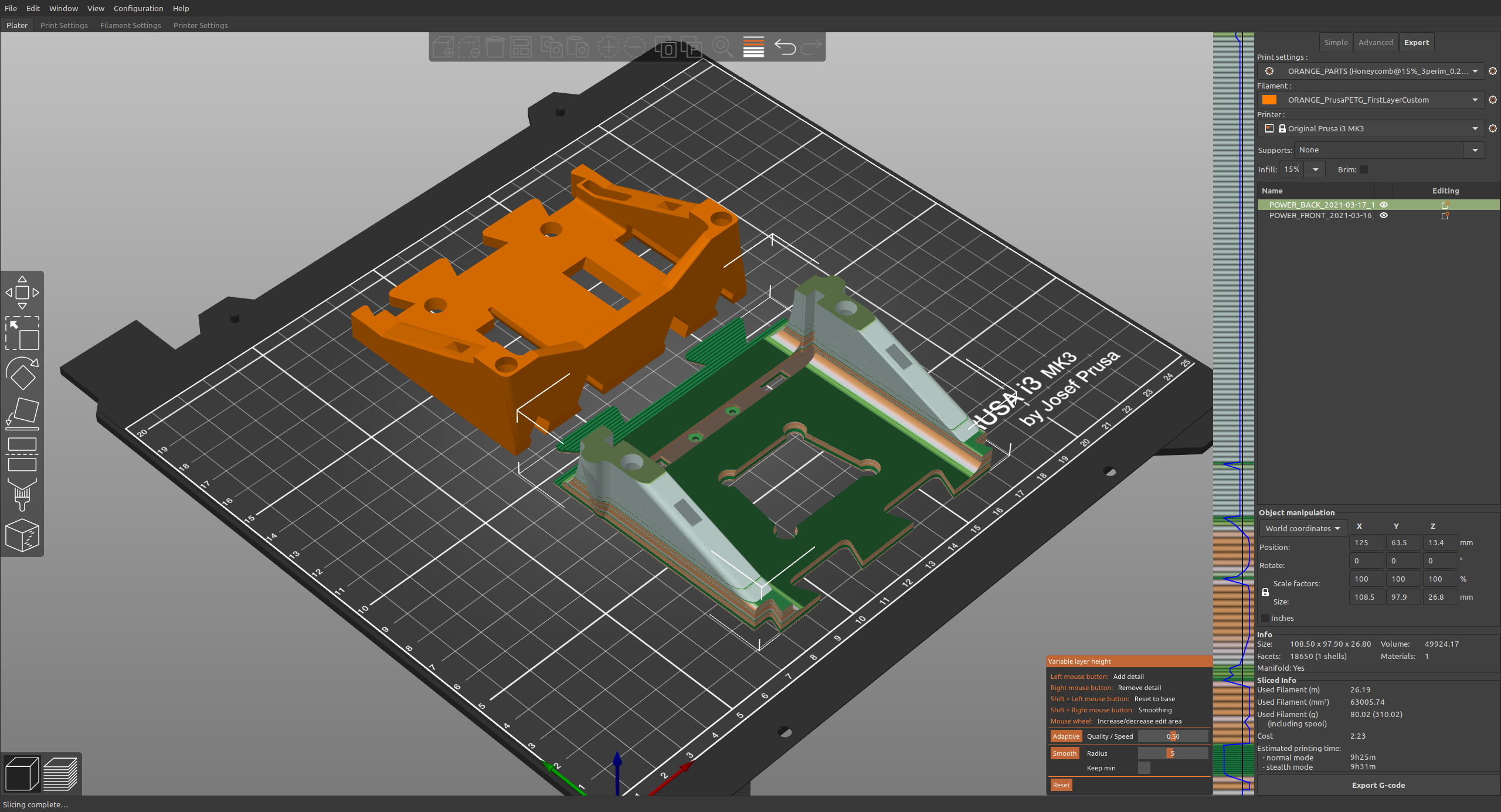Switch to sliced layers preview icon
This screenshot has width=1501, height=812.
(x=60, y=774)
